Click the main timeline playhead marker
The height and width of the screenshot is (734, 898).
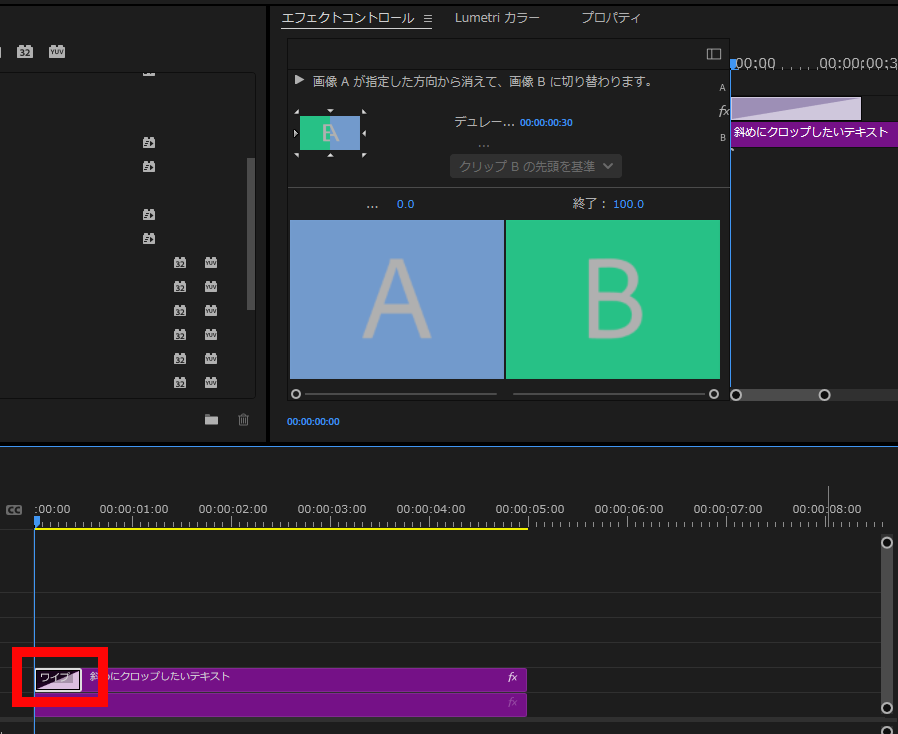[37, 522]
